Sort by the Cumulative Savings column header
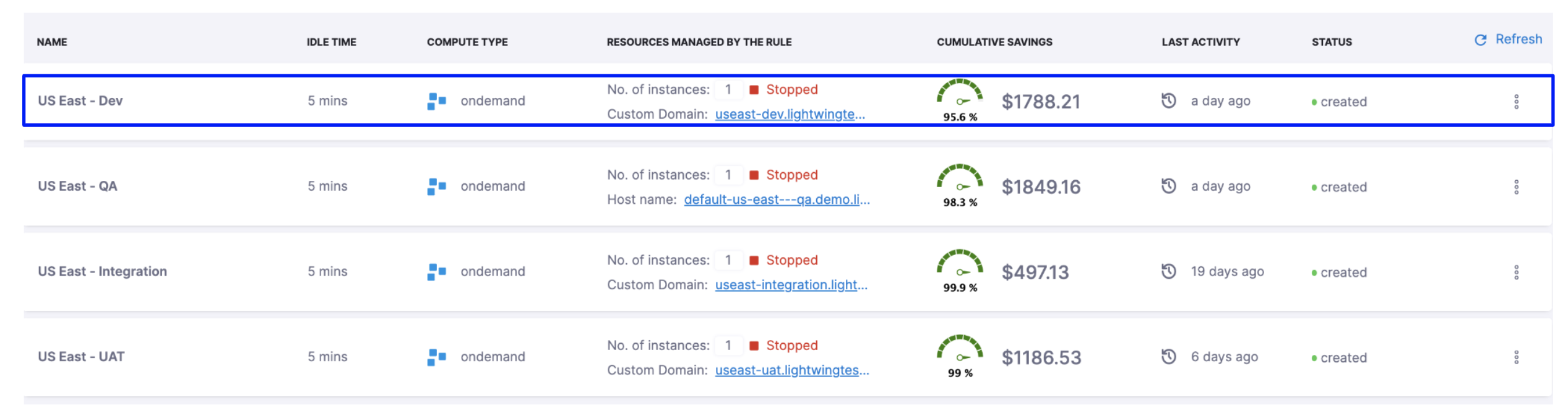 pos(994,42)
